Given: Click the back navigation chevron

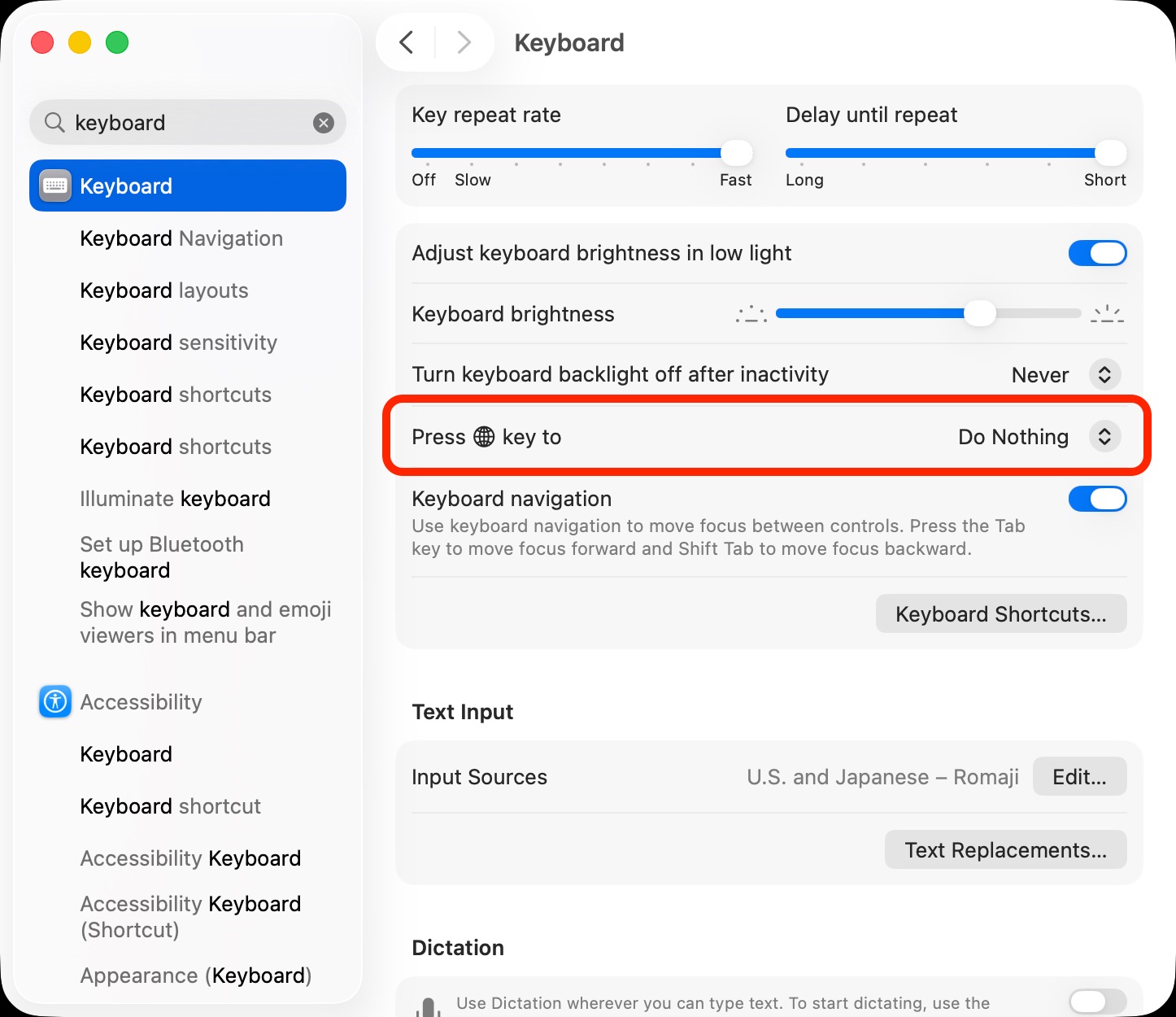Looking at the screenshot, I should pos(407,42).
